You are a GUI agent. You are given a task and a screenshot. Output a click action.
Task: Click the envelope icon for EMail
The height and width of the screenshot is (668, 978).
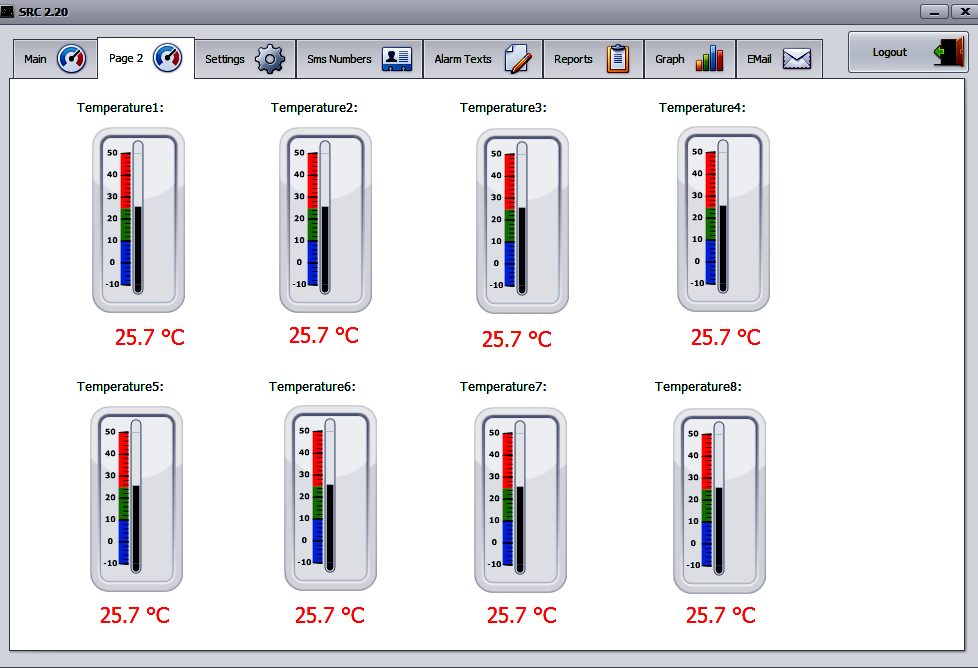click(796, 59)
